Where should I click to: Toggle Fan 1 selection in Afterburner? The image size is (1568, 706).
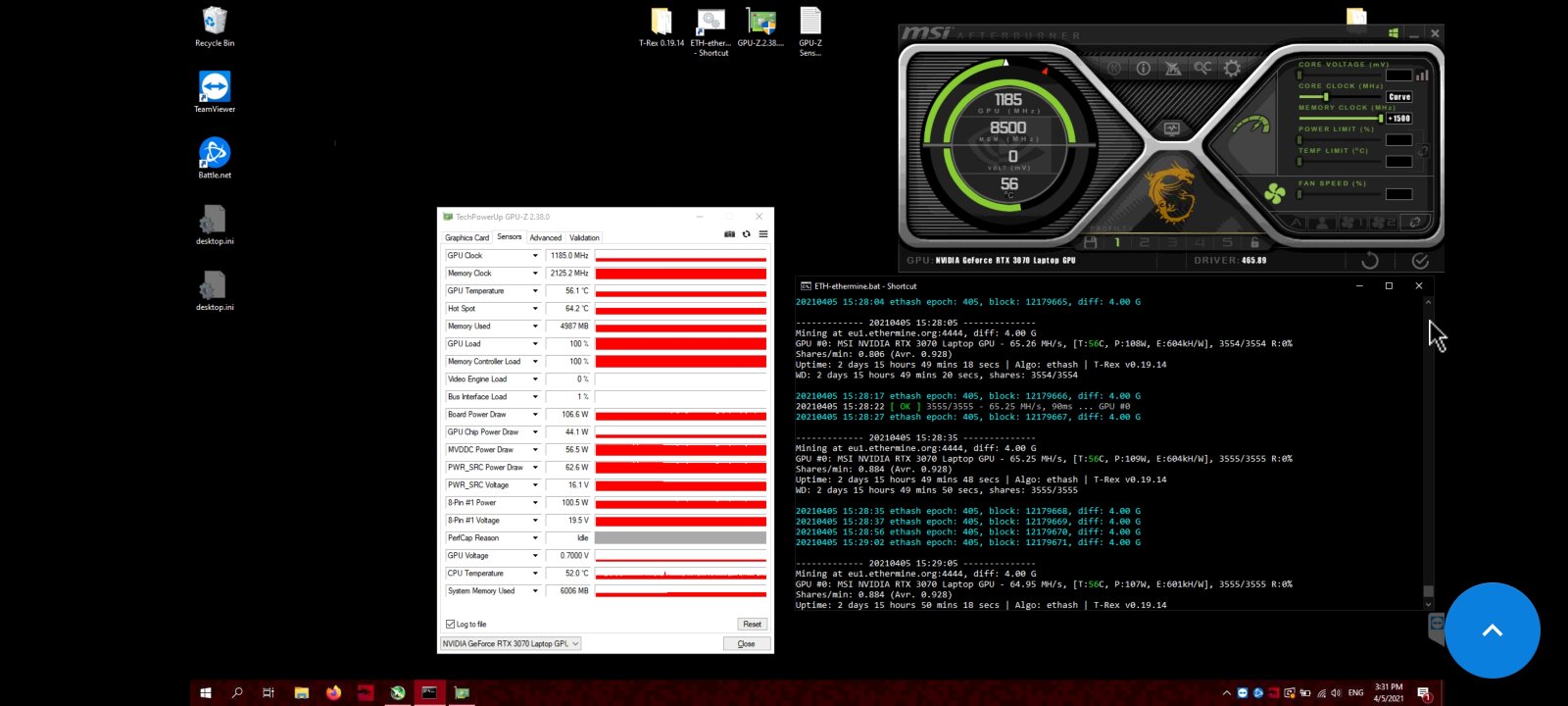click(1352, 223)
